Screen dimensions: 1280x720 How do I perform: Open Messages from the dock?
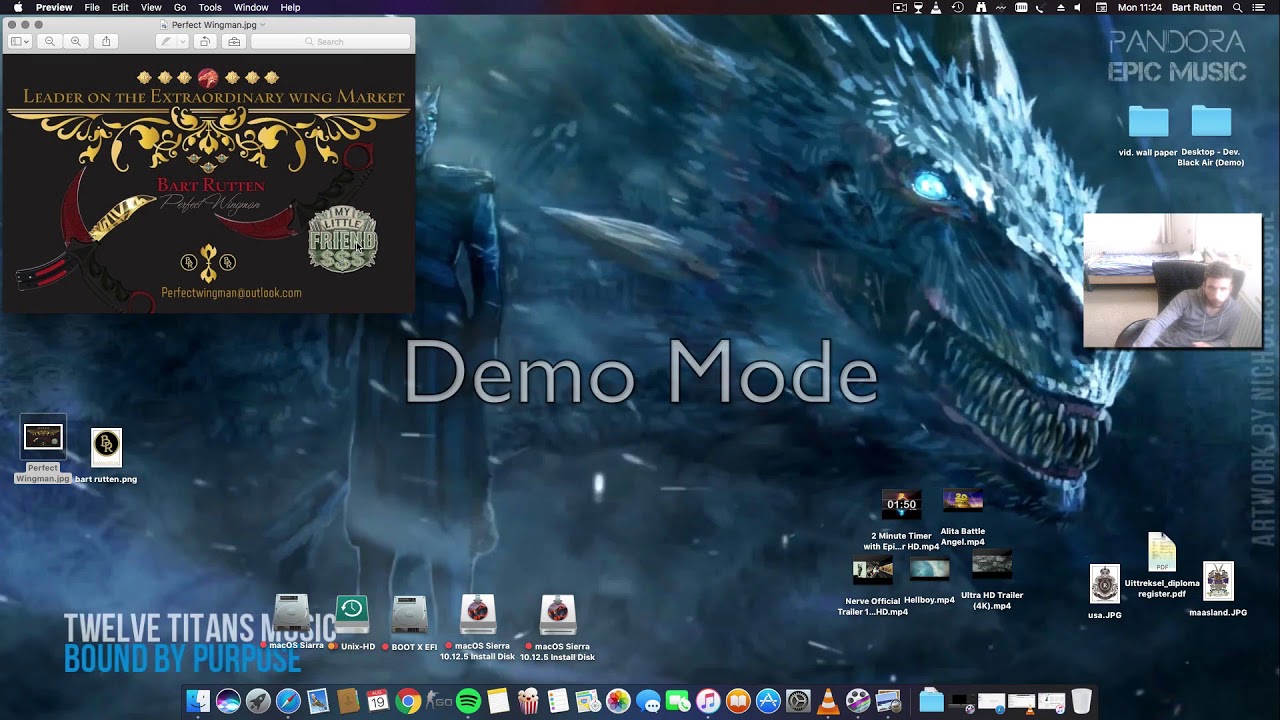click(648, 702)
